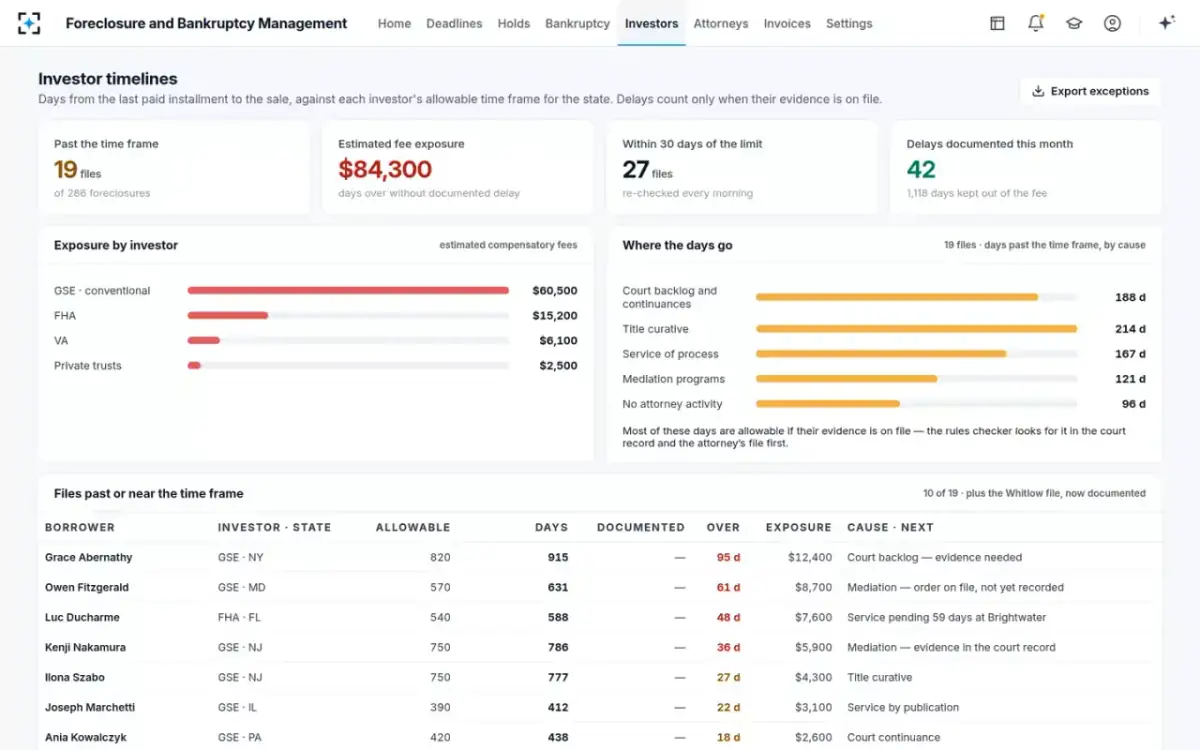Click the Mediation programs bar

coord(916,379)
